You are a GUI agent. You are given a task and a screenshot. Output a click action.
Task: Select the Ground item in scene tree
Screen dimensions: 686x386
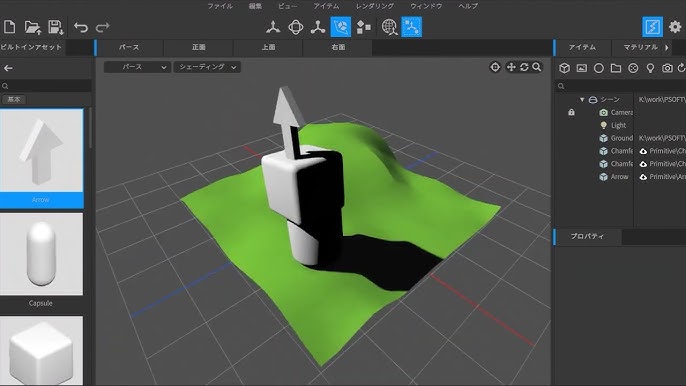click(621, 138)
